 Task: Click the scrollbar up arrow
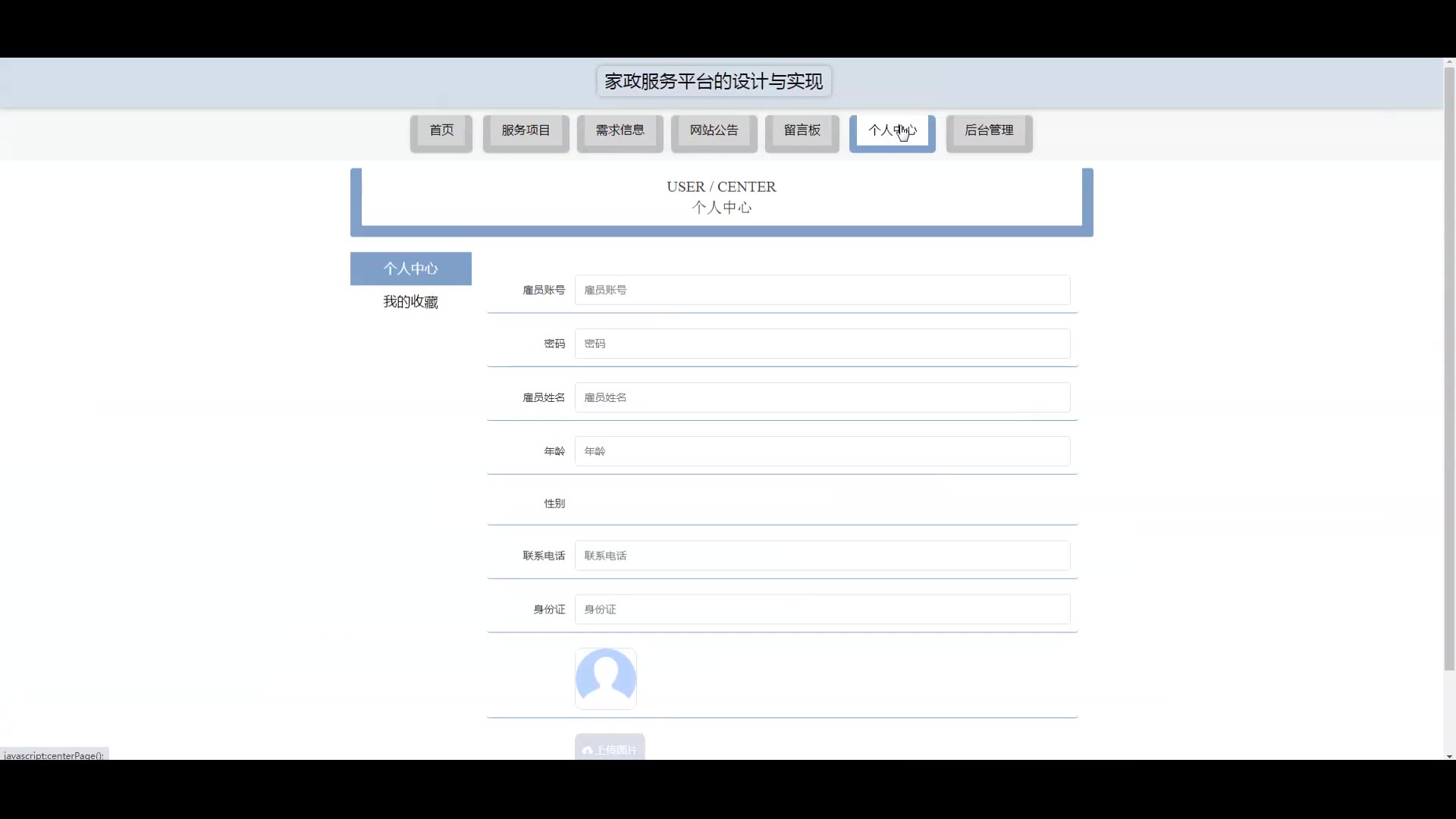(x=1449, y=62)
